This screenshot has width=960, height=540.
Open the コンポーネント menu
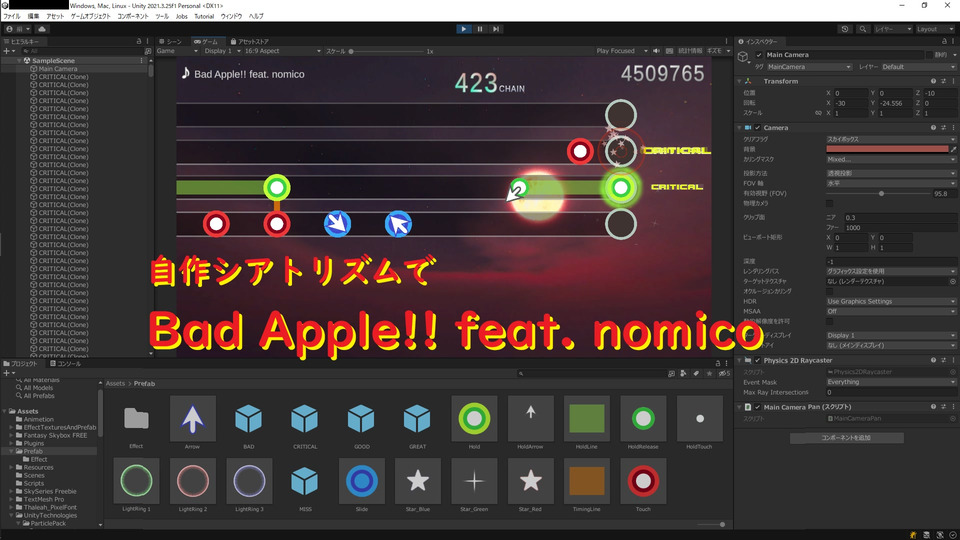coord(133,17)
